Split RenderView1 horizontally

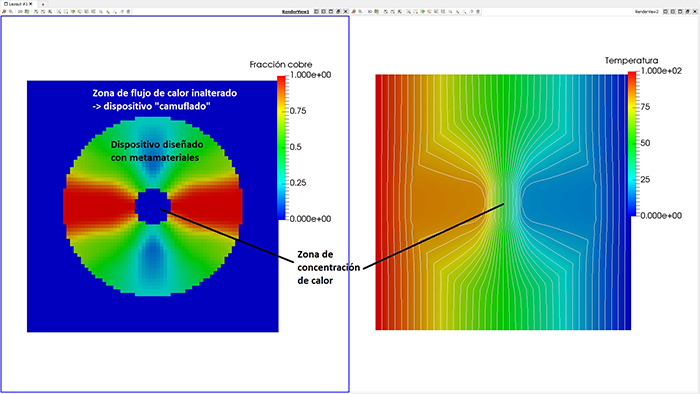coord(317,12)
